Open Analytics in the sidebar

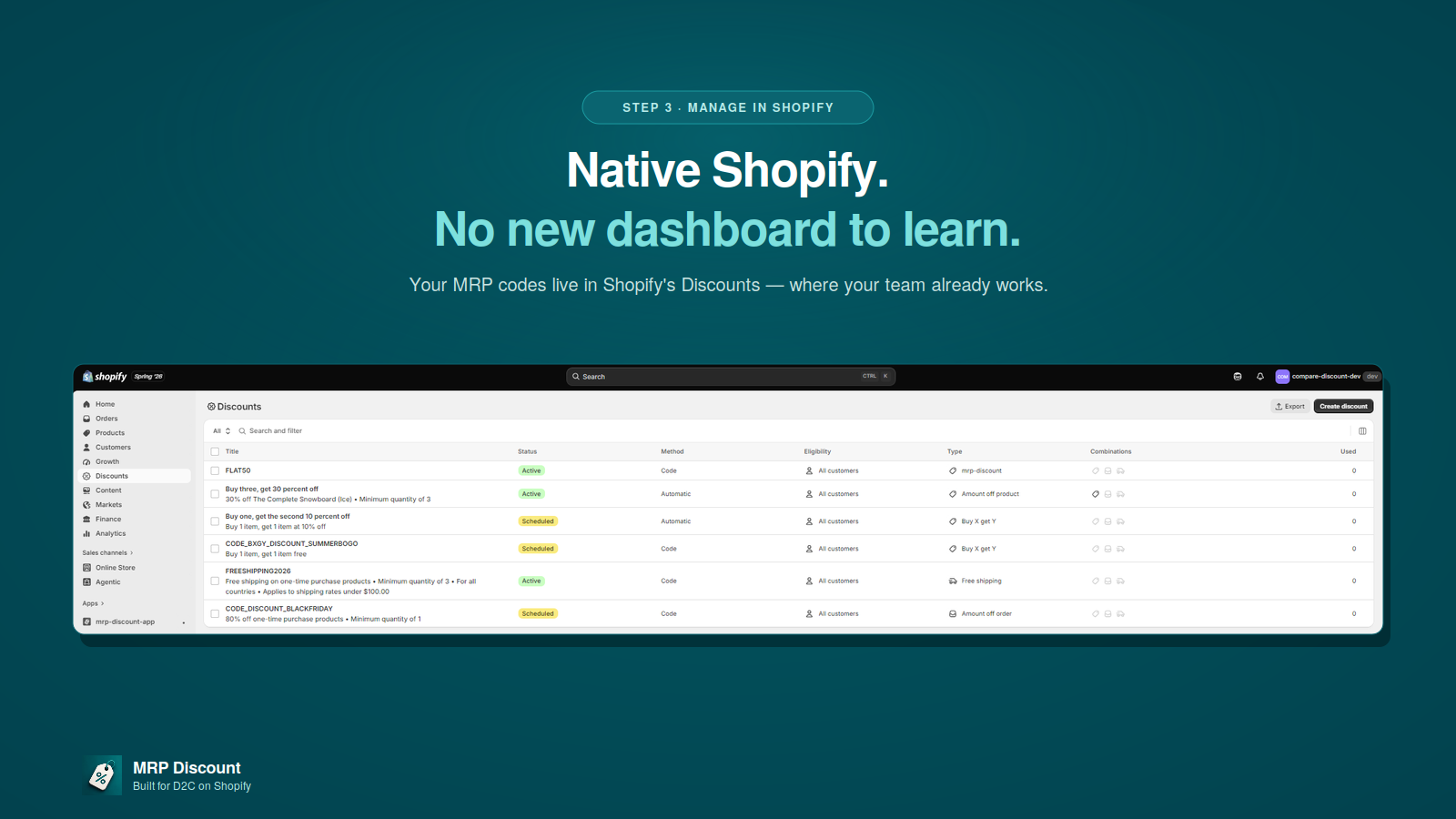(111, 534)
